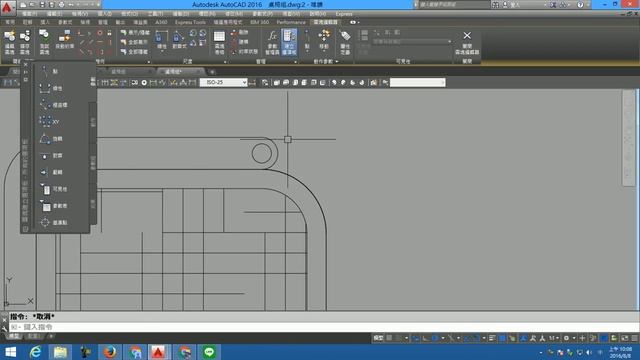Add new drawing tab with plus button

[x=212, y=72]
